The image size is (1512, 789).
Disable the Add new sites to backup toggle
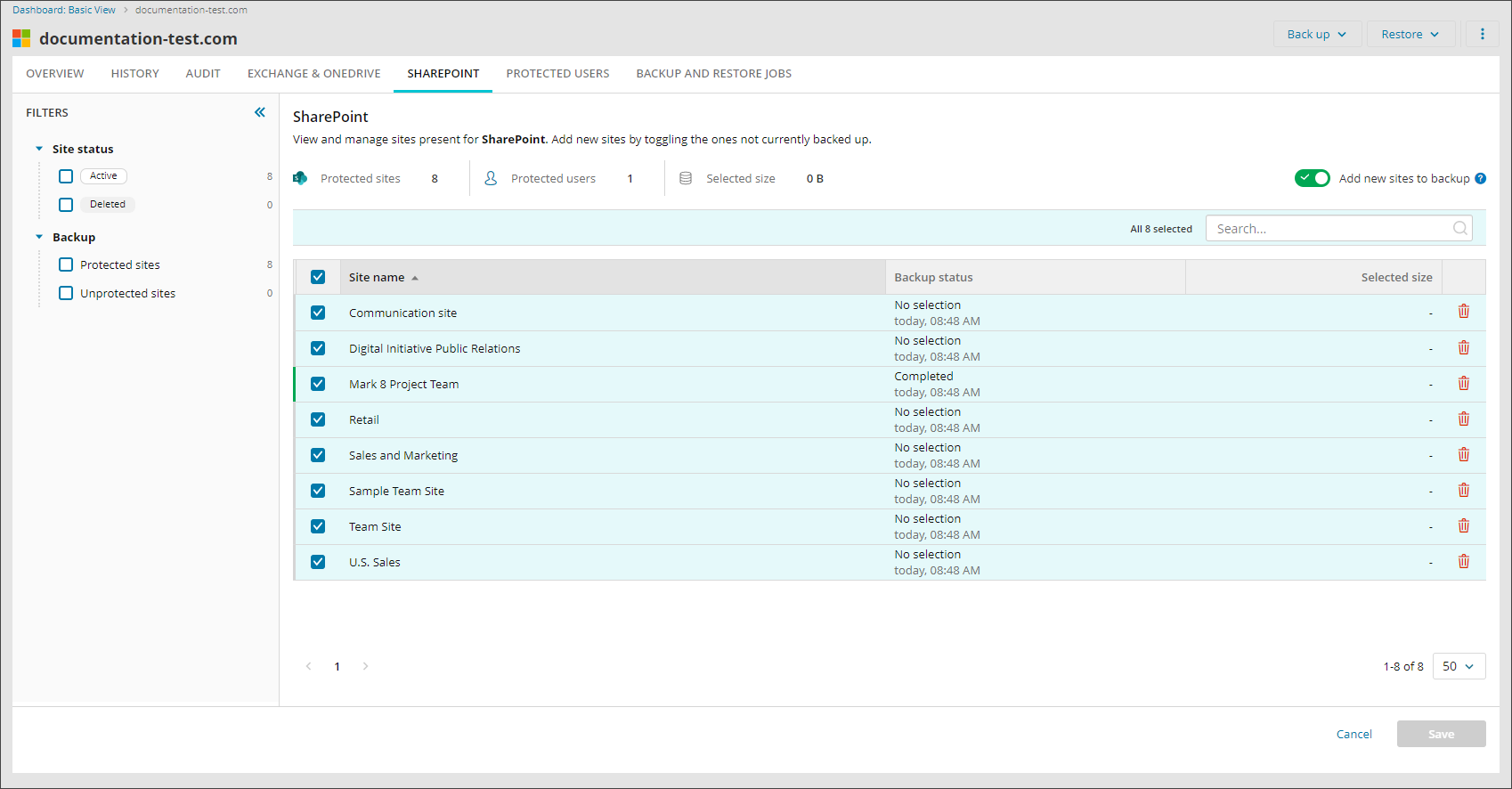click(1312, 178)
